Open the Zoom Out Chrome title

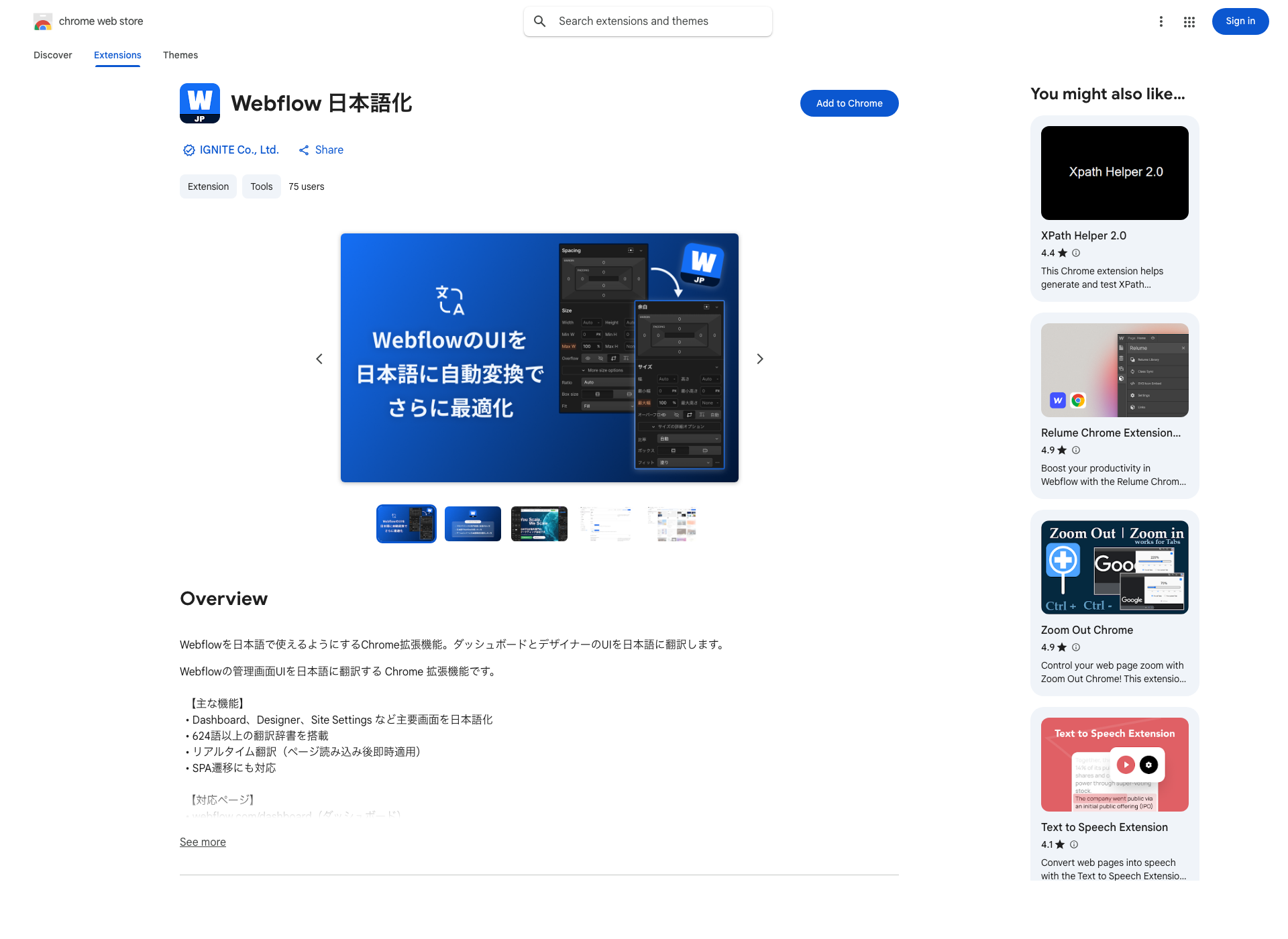(x=1087, y=630)
